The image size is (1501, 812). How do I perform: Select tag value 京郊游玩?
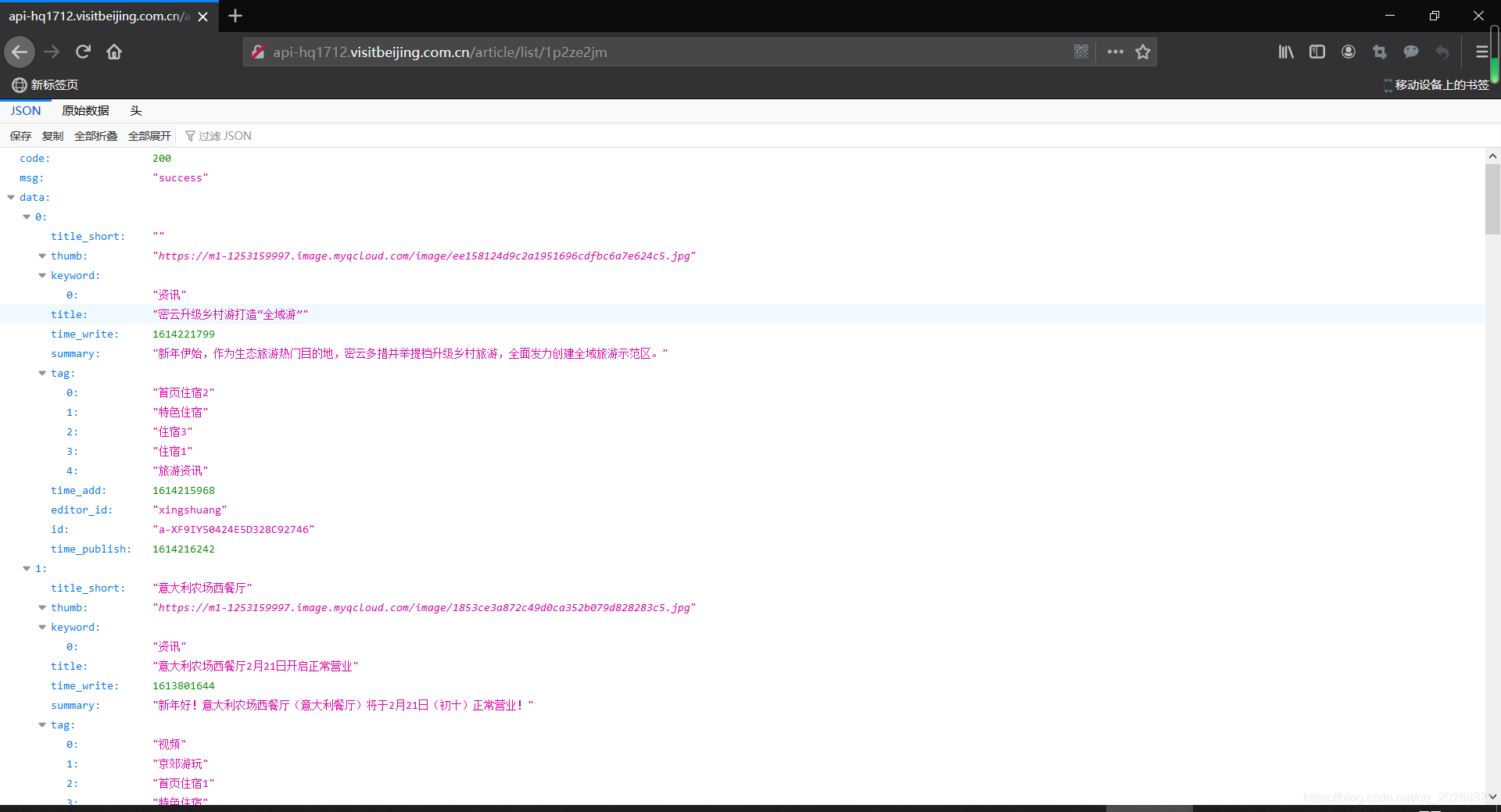[x=181, y=764]
